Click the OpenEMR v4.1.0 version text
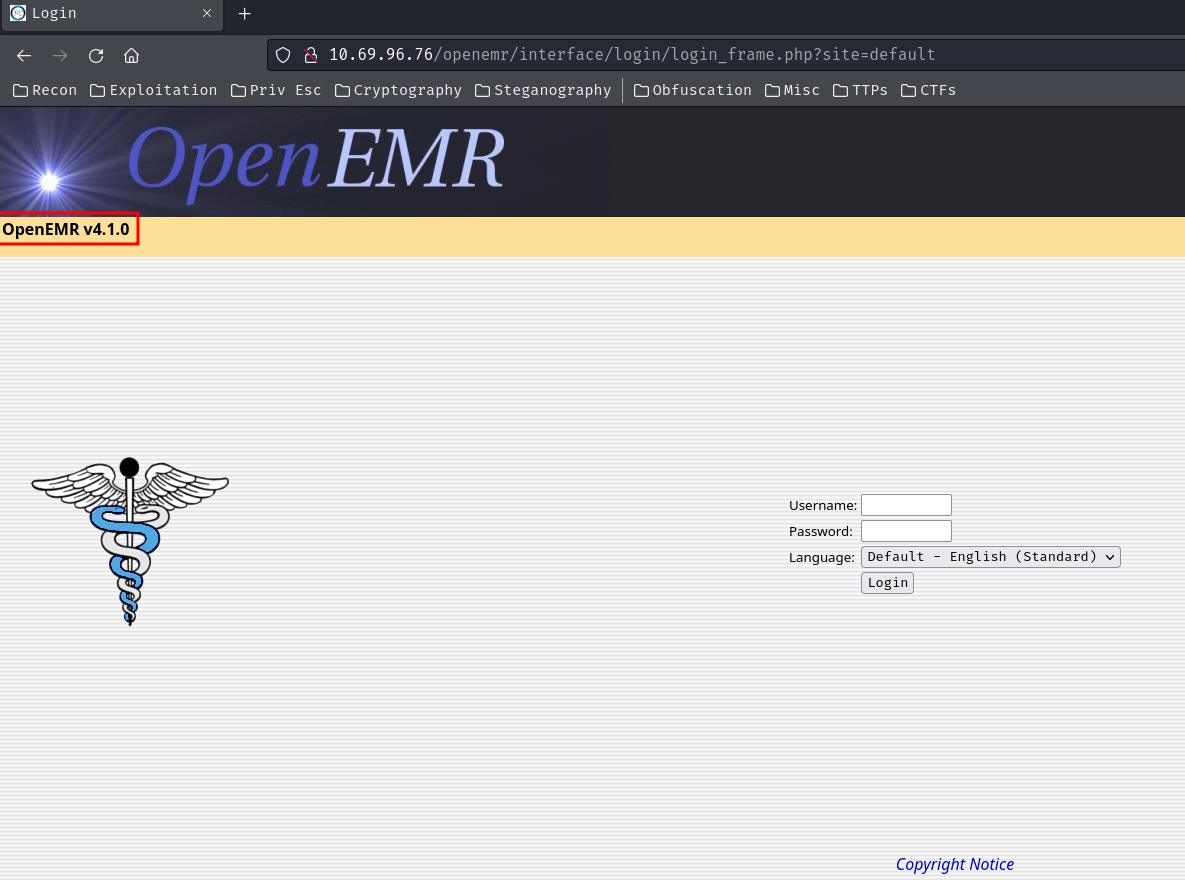The height and width of the screenshot is (880, 1185). [66, 229]
